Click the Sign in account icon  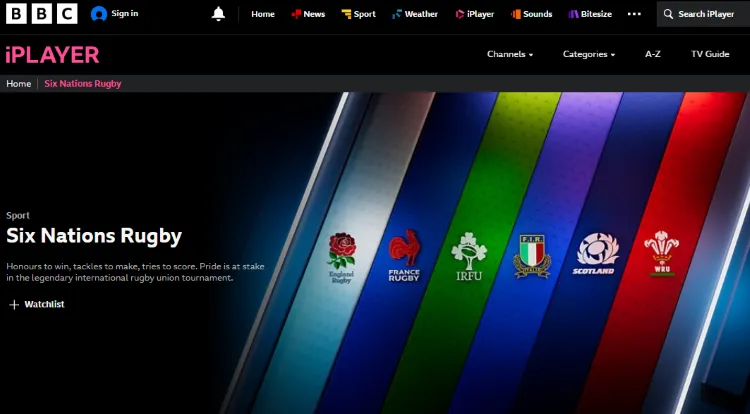pos(99,14)
